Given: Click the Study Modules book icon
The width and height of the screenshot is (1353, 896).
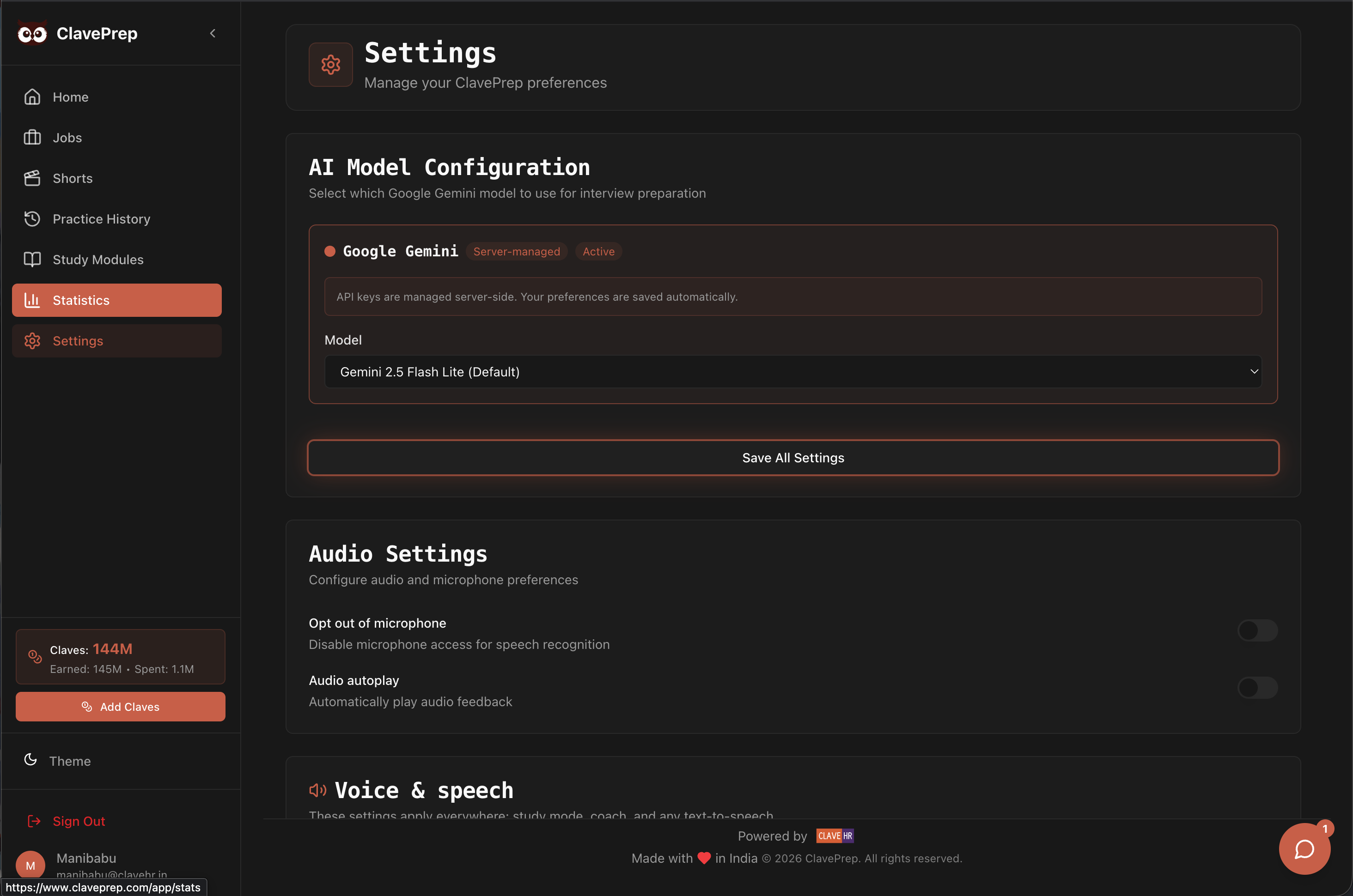Looking at the screenshot, I should click(32, 260).
